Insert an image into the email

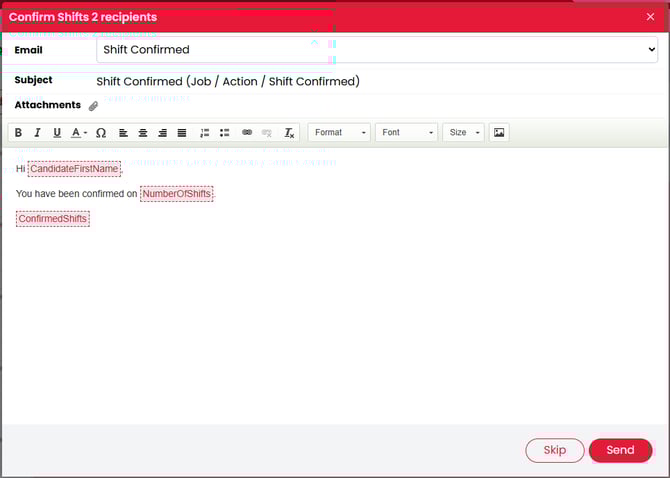(499, 133)
